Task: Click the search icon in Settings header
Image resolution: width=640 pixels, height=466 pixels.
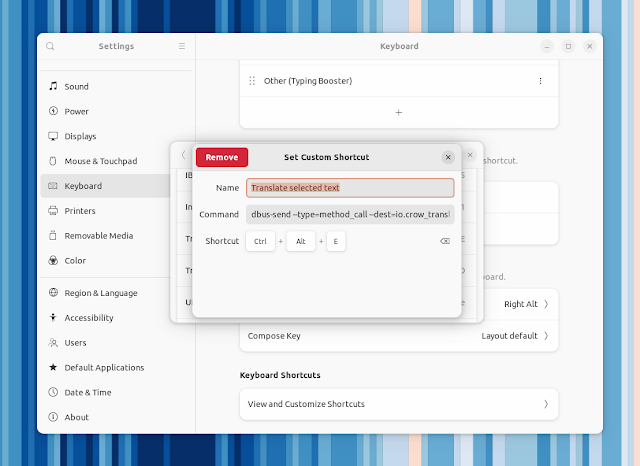Action: [x=50, y=46]
